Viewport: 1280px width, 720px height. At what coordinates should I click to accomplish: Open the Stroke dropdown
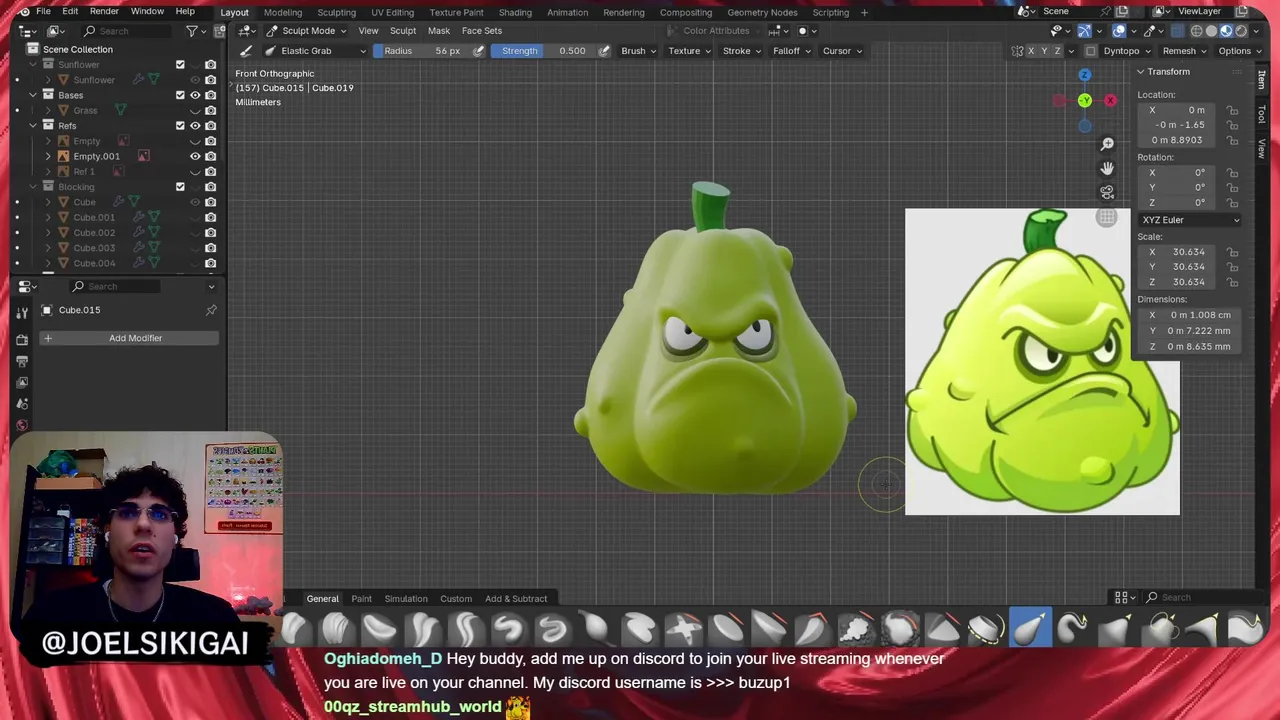click(x=741, y=51)
